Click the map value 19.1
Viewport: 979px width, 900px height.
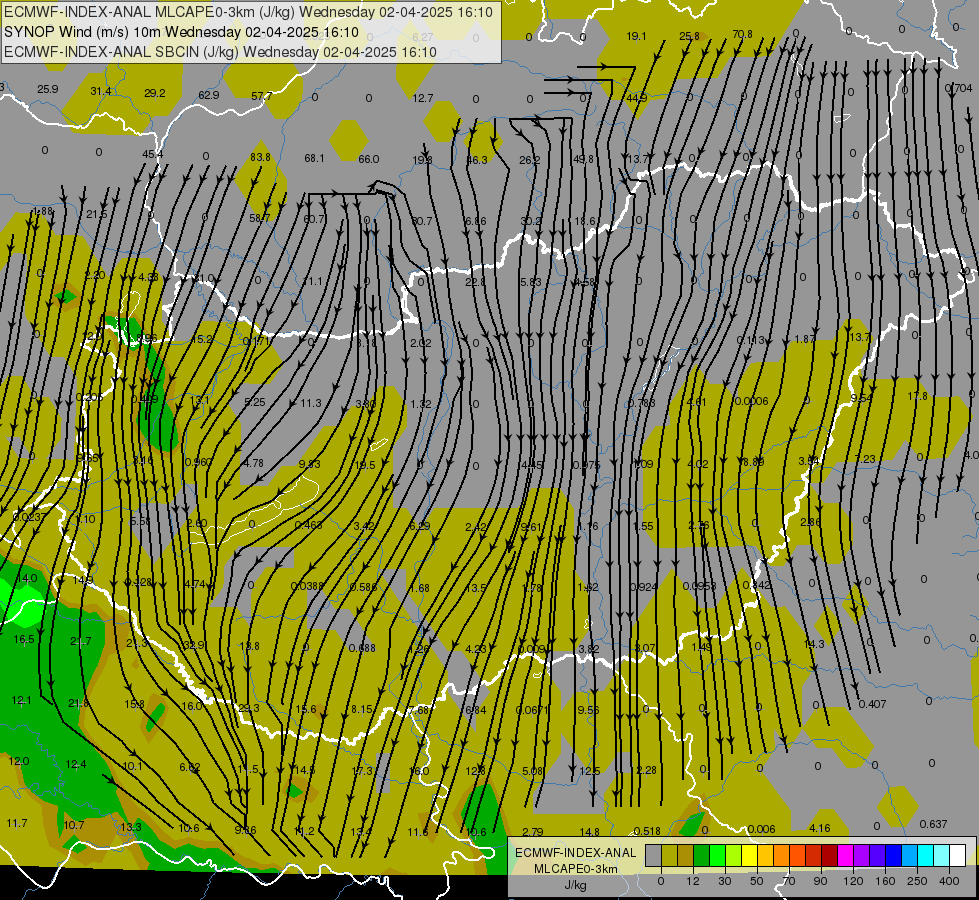[x=636, y=36]
